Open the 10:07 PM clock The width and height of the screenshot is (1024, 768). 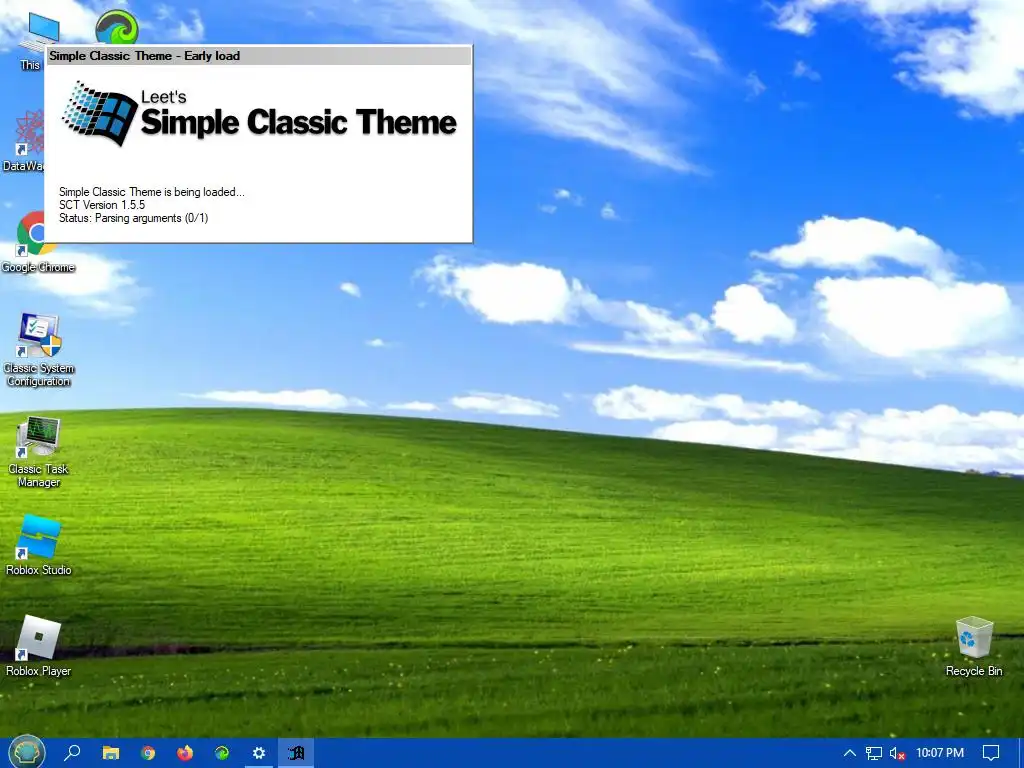coord(940,753)
